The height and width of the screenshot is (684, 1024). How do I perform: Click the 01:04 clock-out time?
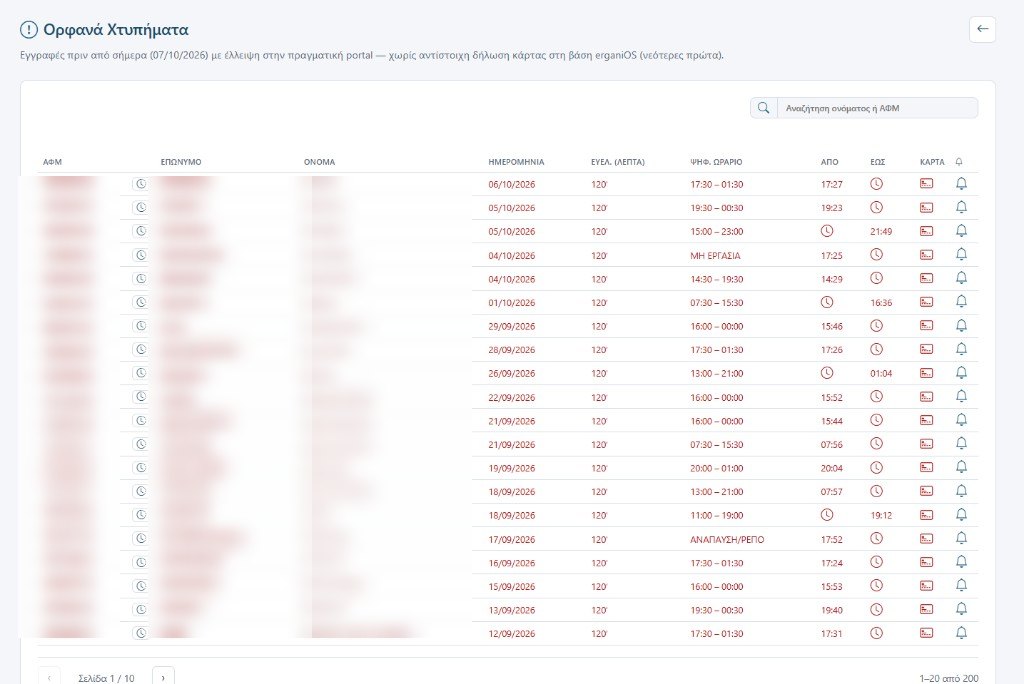(881, 374)
